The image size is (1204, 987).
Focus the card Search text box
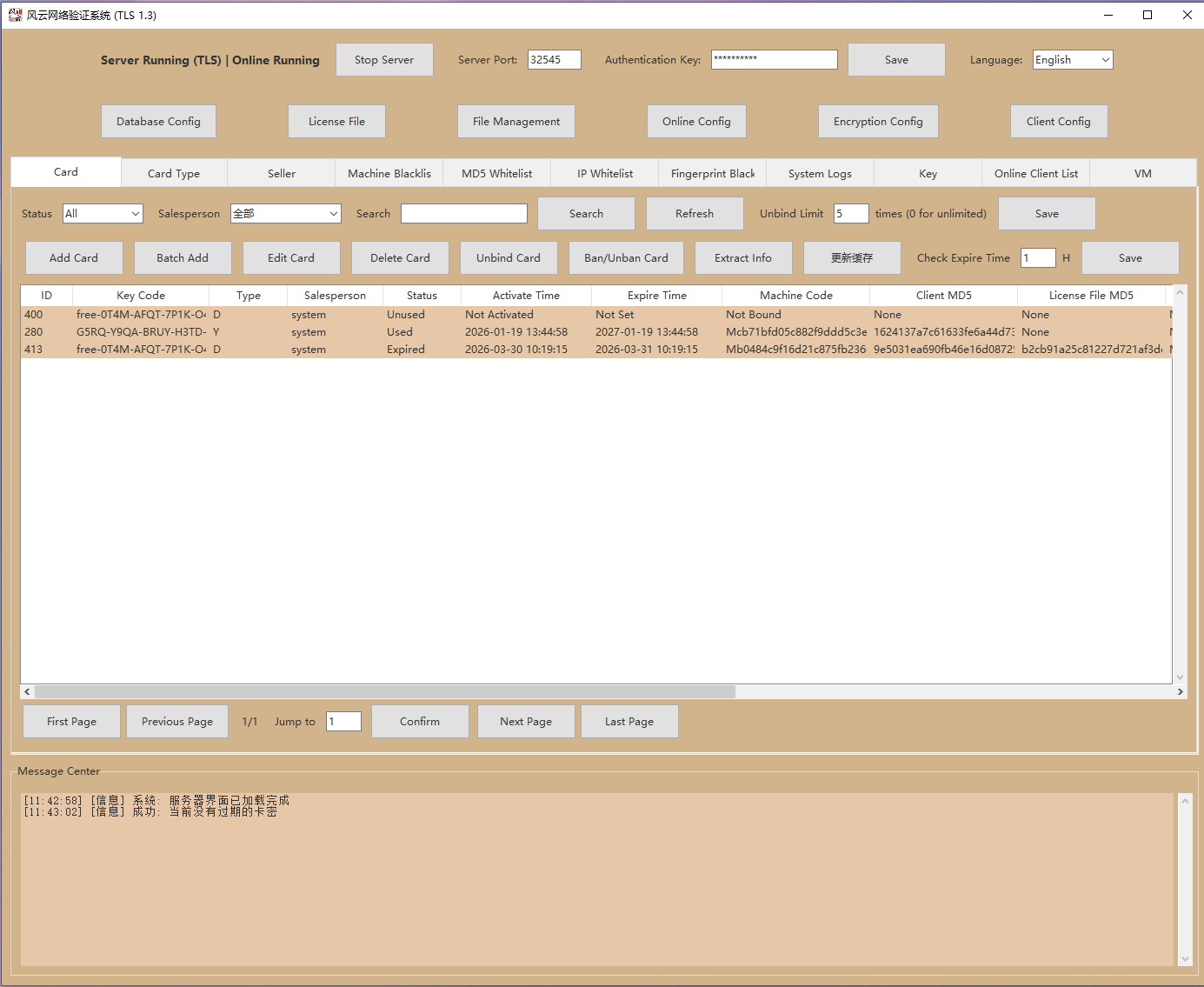(x=463, y=214)
